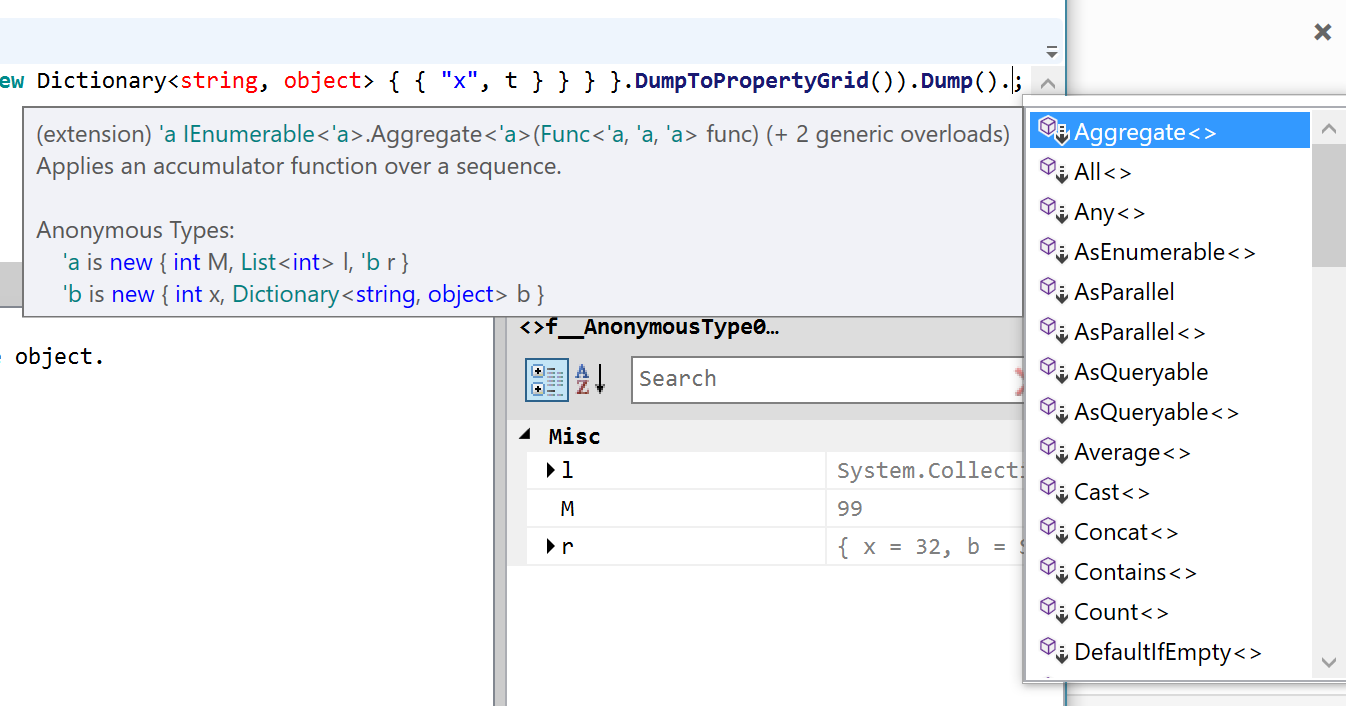
Task: Click the Dump() call in code
Action: tap(960, 81)
